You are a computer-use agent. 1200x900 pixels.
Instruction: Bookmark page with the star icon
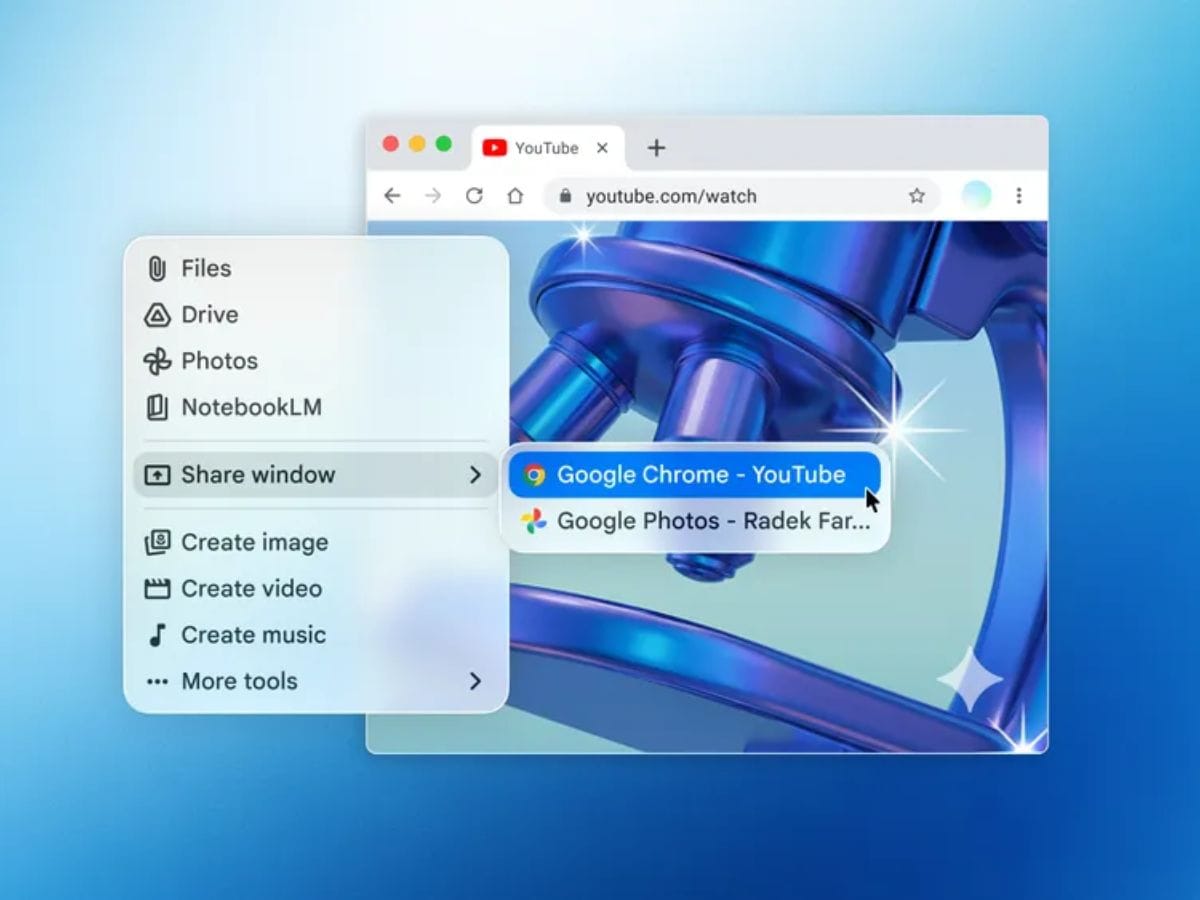916,196
